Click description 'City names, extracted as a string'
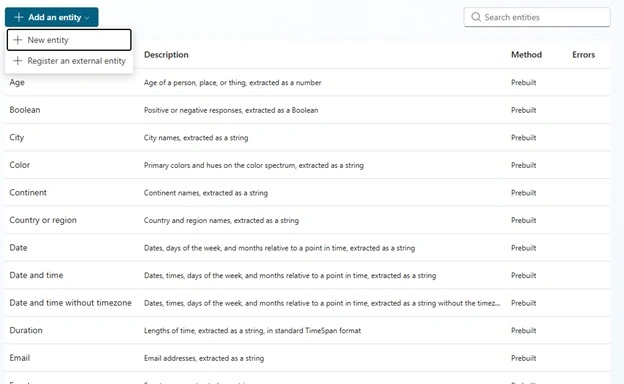 tap(196, 138)
